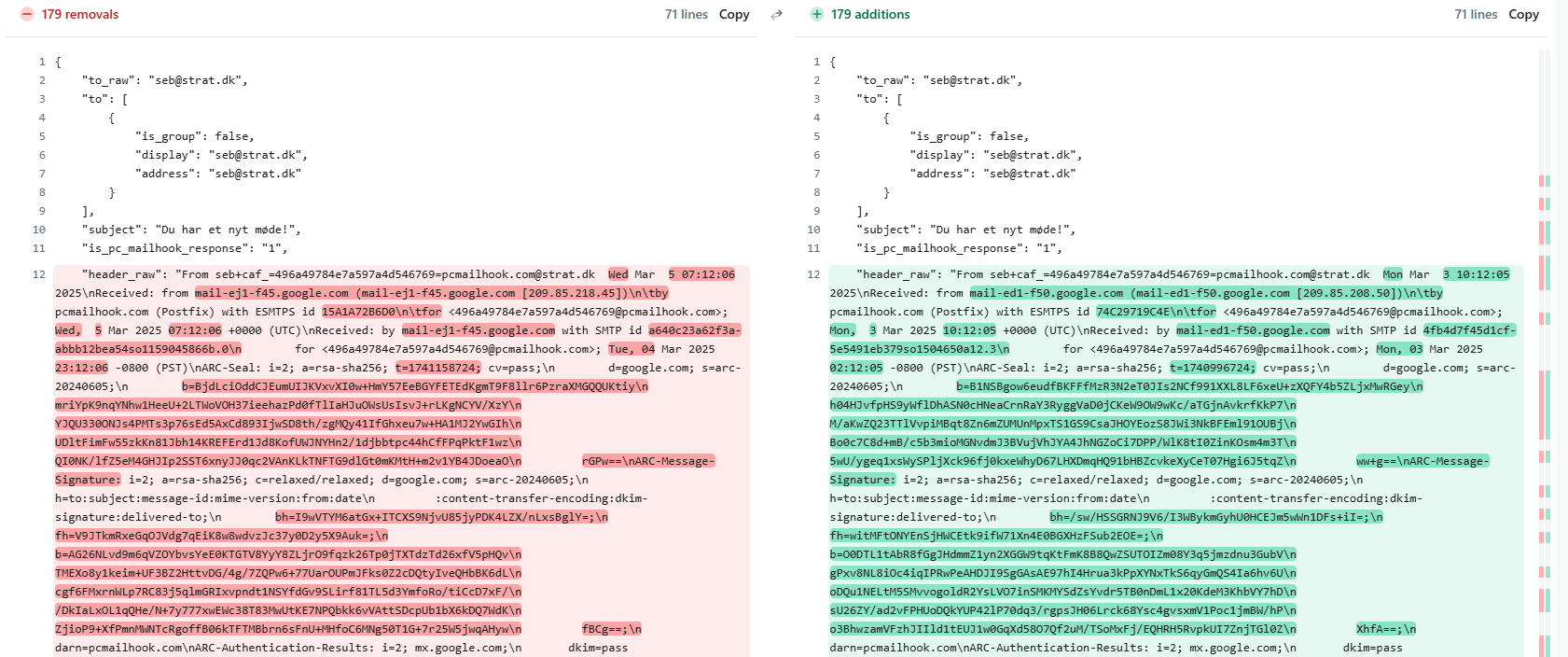The height and width of the screenshot is (657, 1568).
Task: Swap the two sides with the arrows icon
Action: (x=776, y=14)
